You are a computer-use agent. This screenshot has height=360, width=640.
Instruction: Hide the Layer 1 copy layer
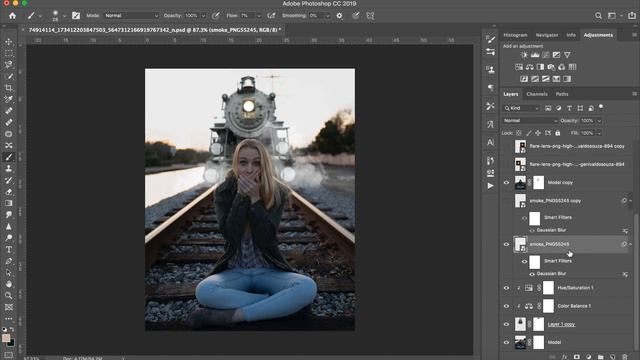[x=507, y=324]
